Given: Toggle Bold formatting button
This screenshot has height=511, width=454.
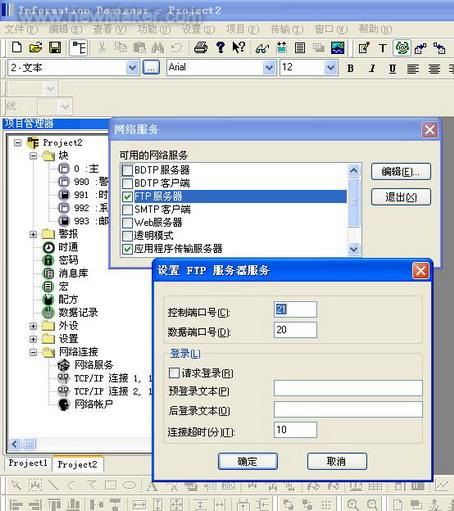Looking at the screenshot, I should [350, 69].
